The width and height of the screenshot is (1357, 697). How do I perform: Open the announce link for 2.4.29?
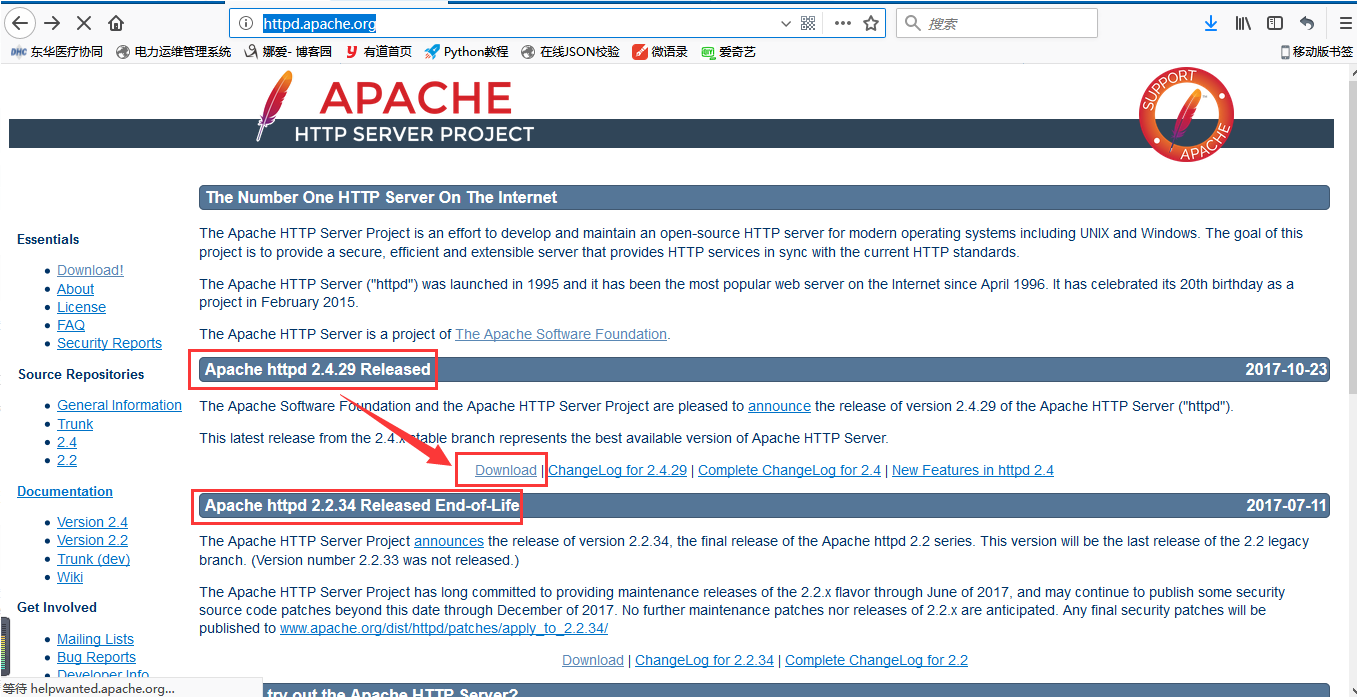779,406
